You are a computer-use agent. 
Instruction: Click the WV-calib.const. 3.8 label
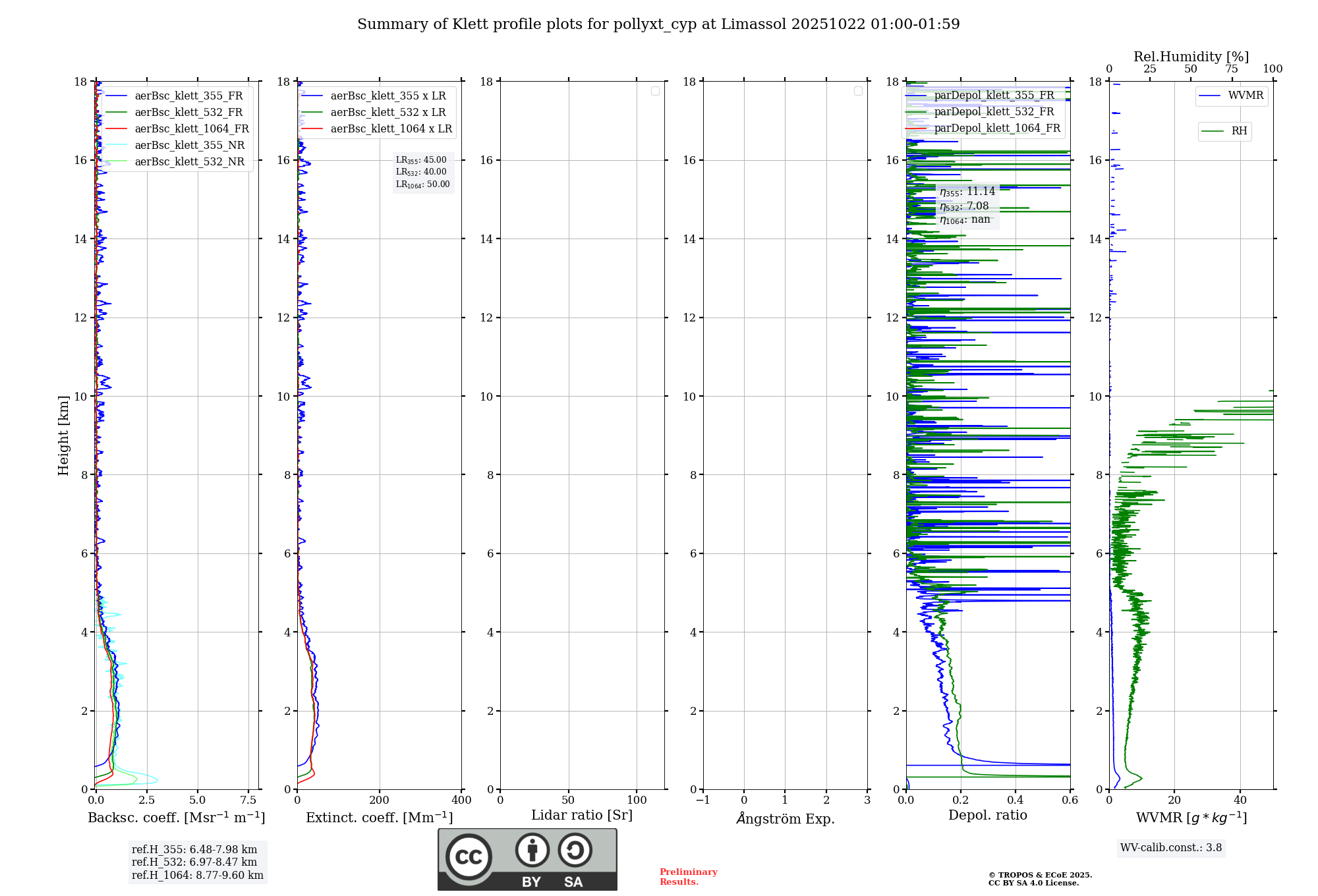[x=1170, y=848]
